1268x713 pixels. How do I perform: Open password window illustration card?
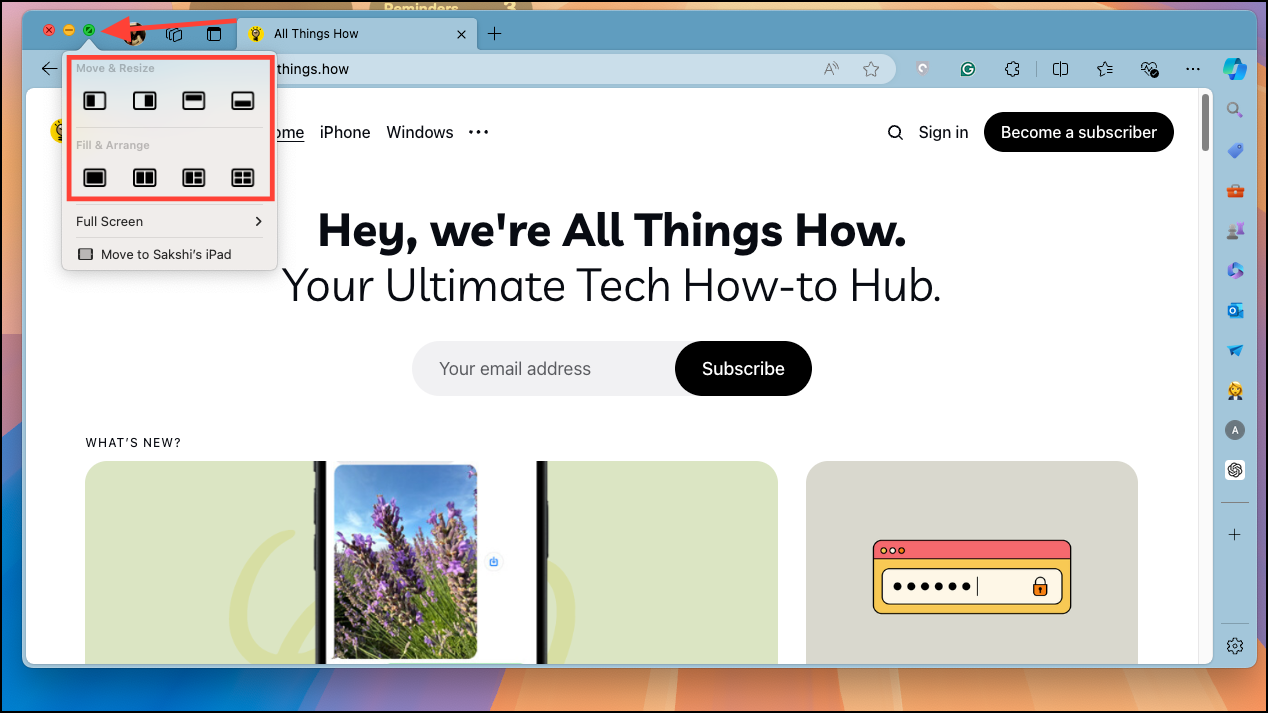(972, 563)
